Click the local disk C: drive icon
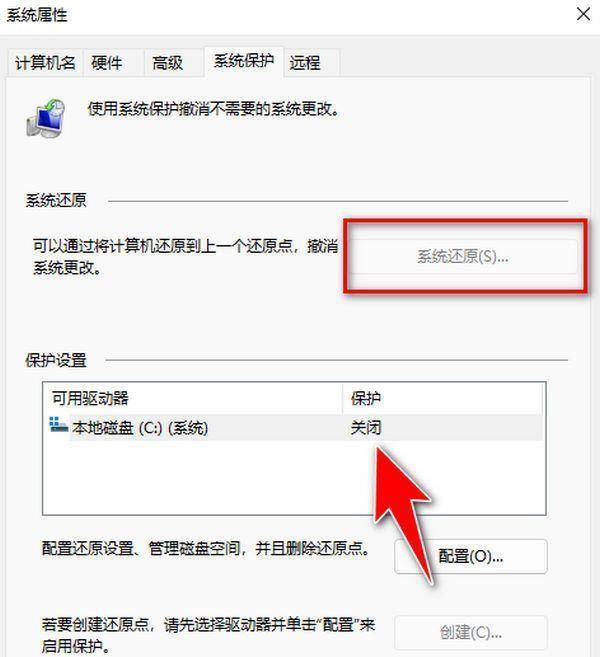 pos(58,425)
